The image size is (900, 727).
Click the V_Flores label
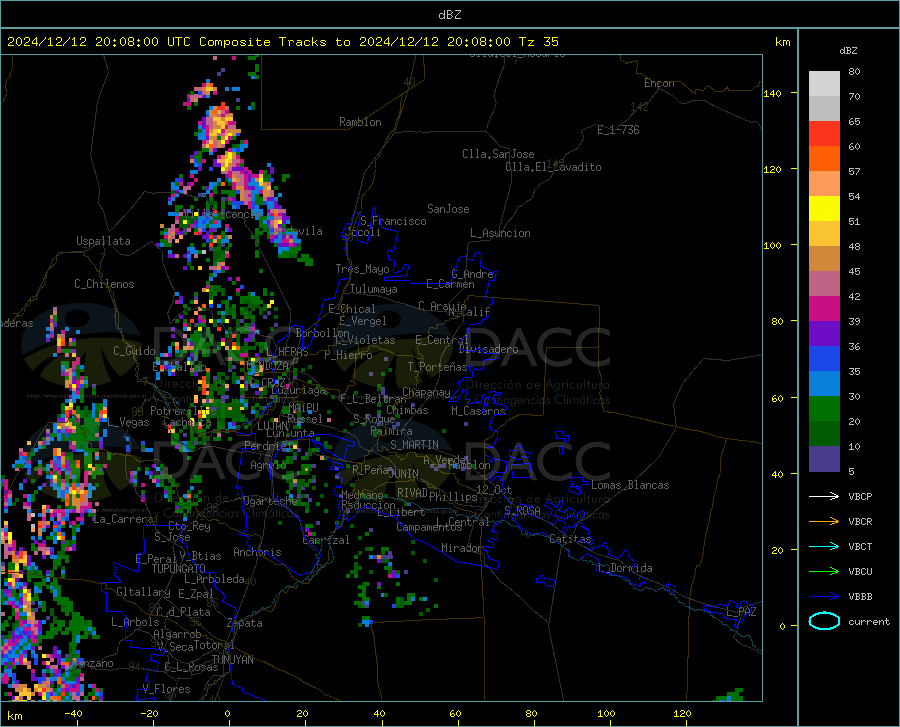166,689
